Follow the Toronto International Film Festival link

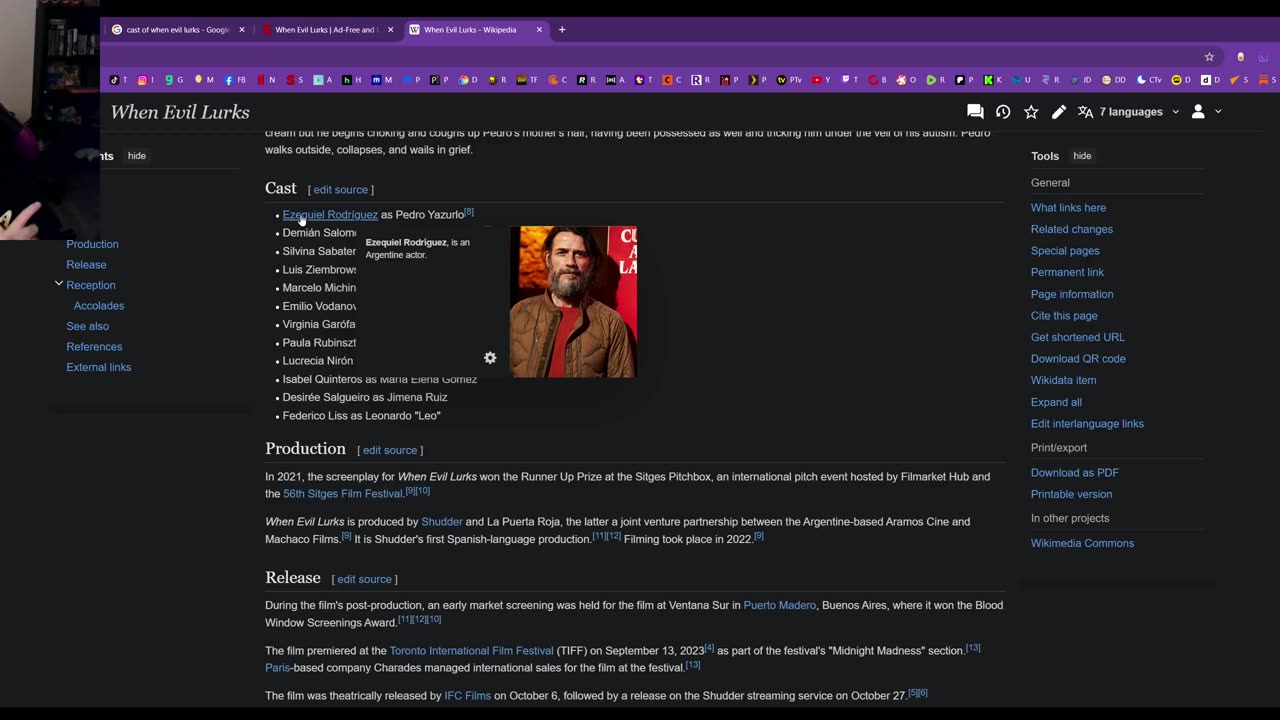471,651
